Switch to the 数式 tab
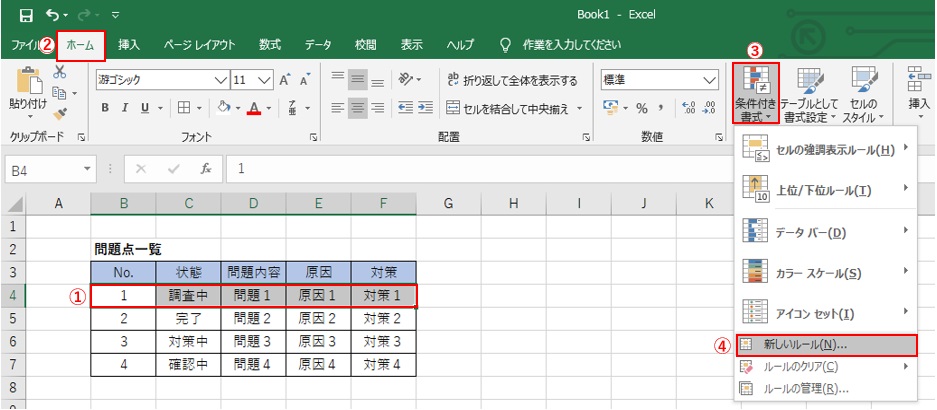The image size is (937, 410). (x=270, y=45)
